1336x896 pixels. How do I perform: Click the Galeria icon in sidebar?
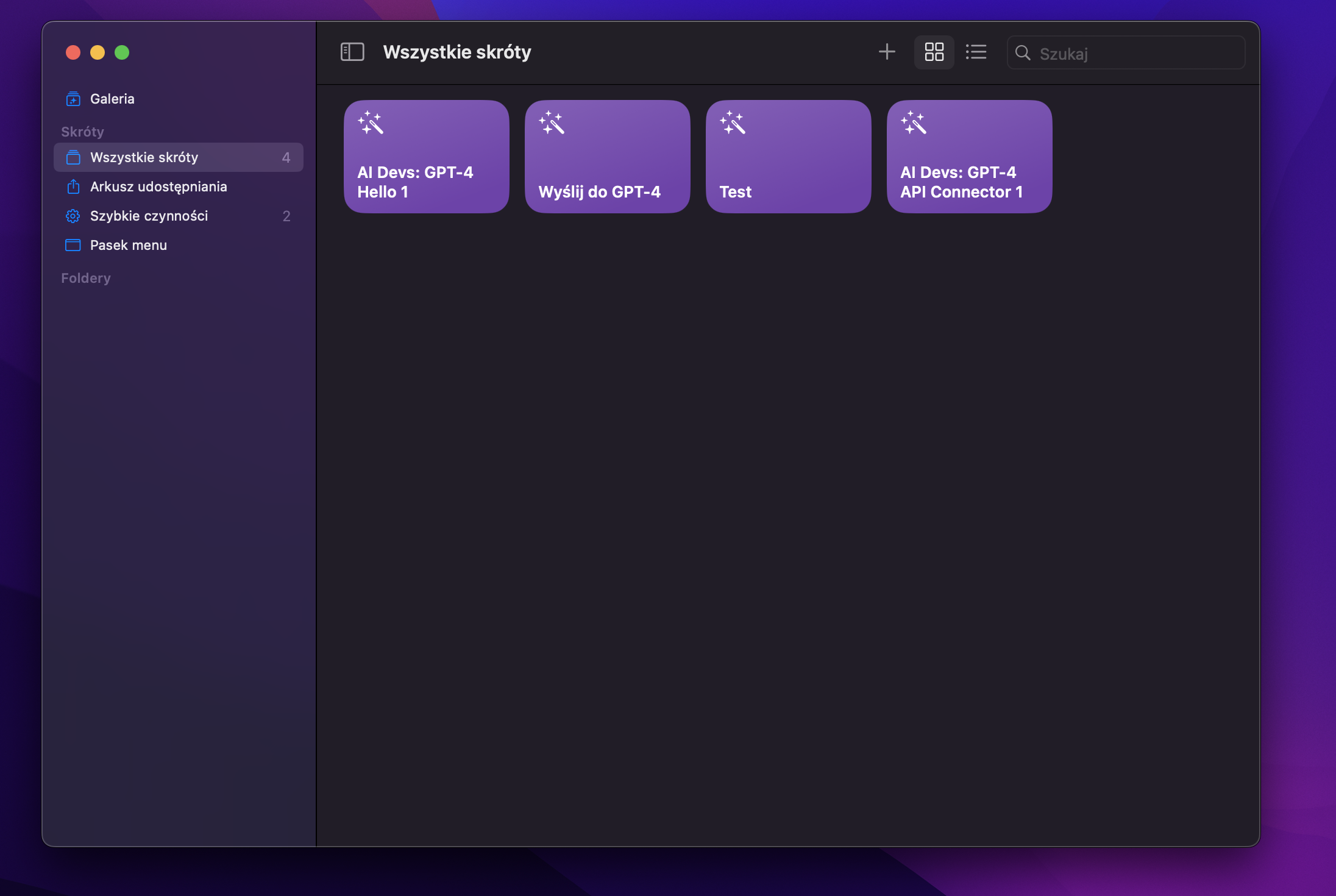point(73,99)
